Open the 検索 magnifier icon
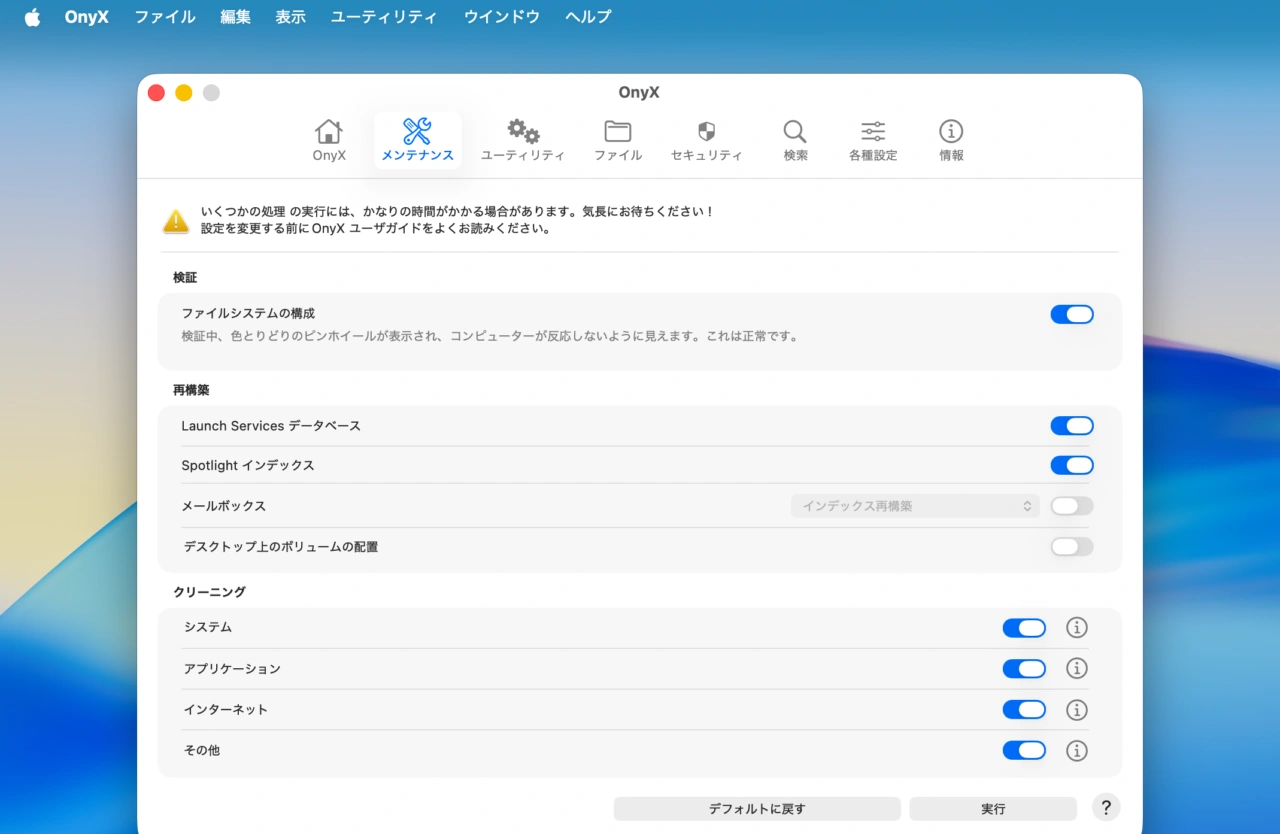The image size is (1280, 834). [x=794, y=139]
